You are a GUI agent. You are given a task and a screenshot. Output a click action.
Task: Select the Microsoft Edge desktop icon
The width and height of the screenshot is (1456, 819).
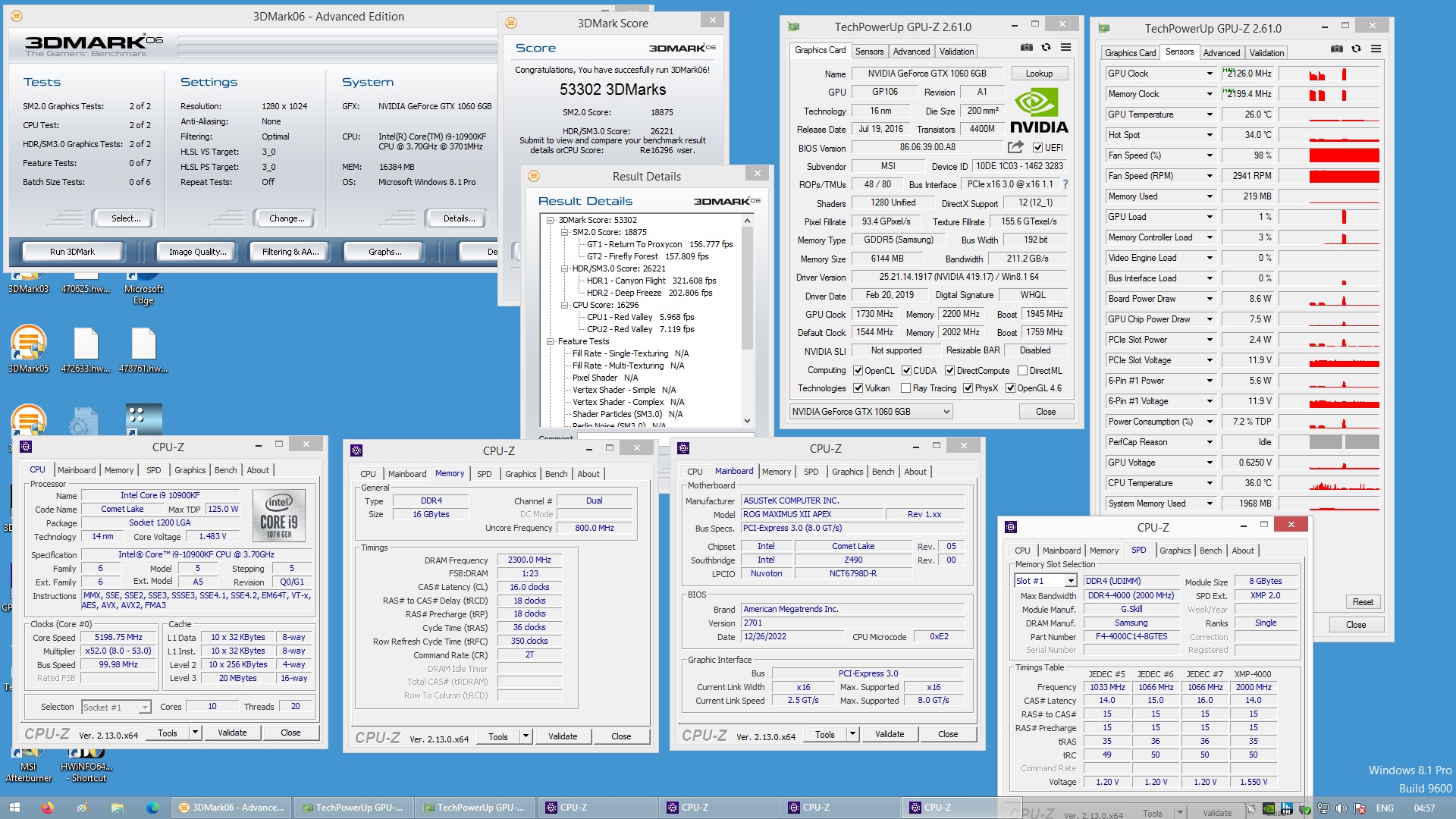tap(143, 290)
